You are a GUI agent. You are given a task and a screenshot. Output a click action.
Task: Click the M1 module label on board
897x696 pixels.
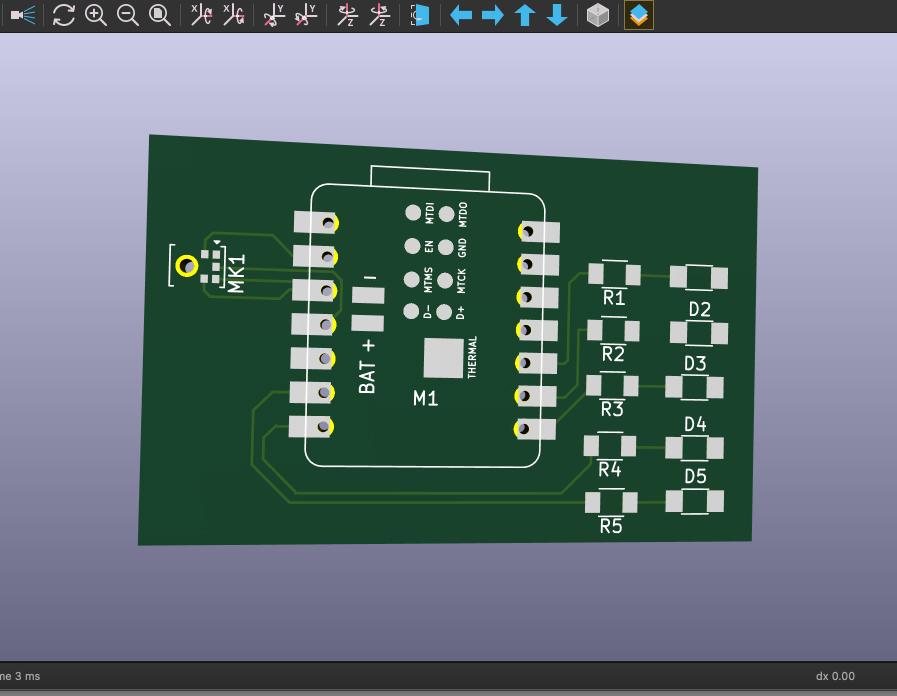(426, 398)
